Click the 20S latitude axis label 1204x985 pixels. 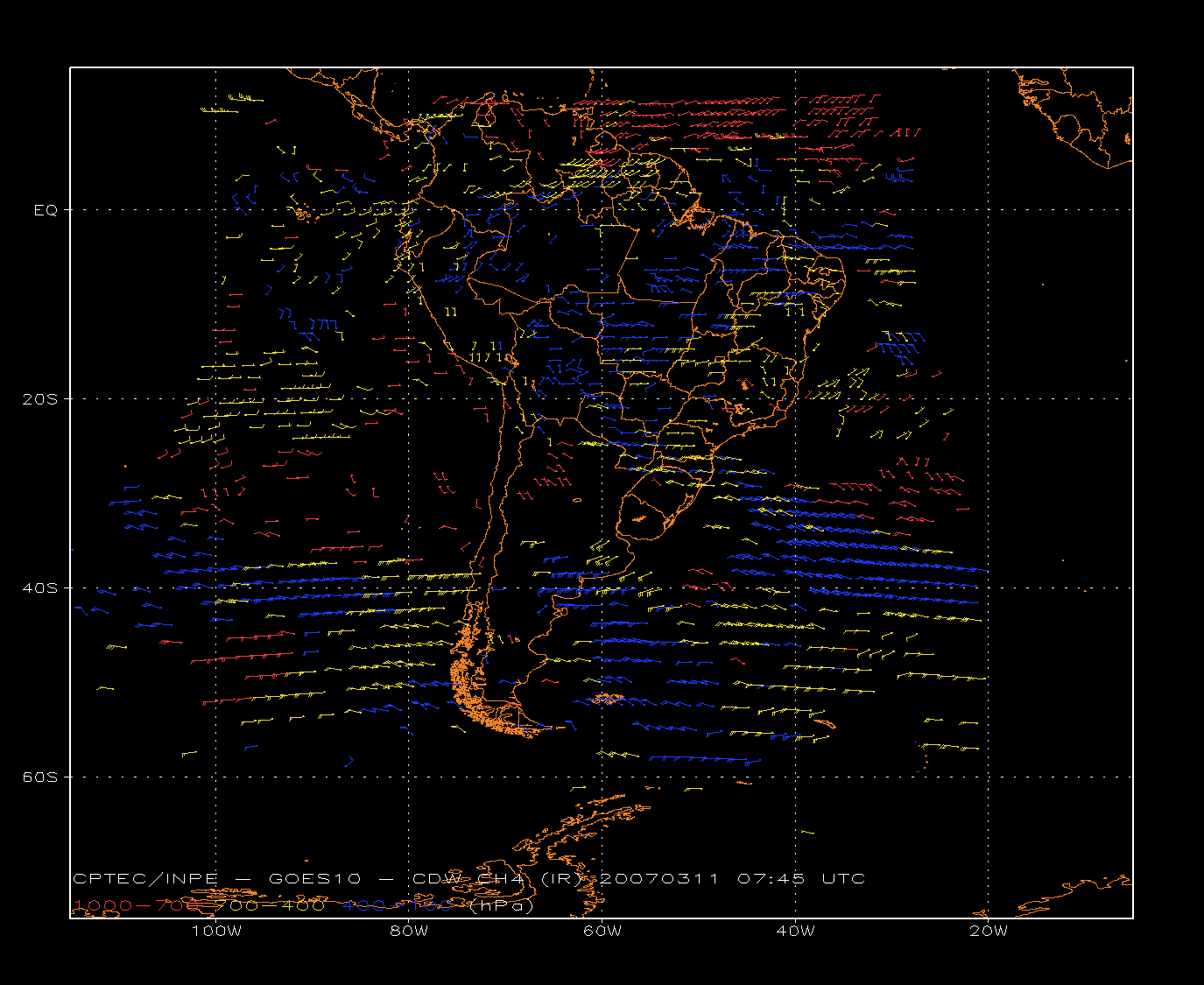[40, 399]
